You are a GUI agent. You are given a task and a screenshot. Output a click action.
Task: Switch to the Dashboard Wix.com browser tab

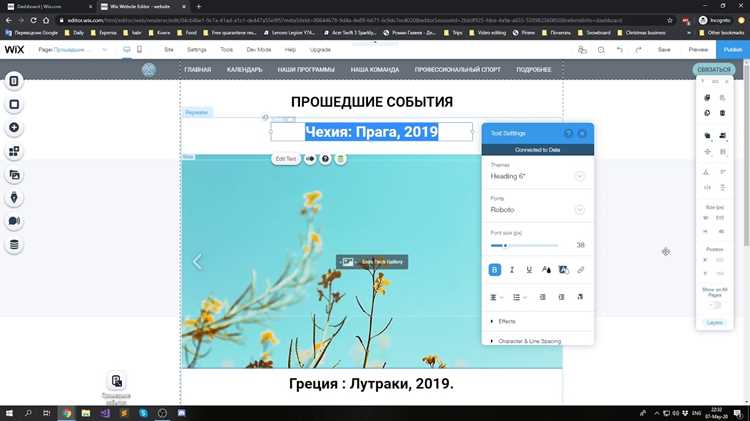(48, 7)
